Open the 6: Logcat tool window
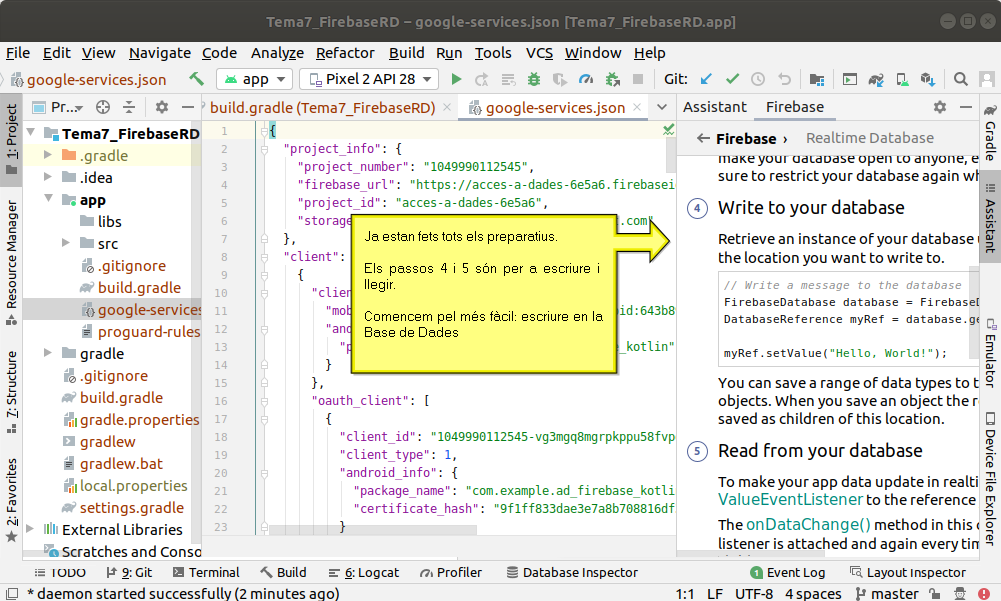This screenshot has width=1001, height=601. (x=363, y=572)
